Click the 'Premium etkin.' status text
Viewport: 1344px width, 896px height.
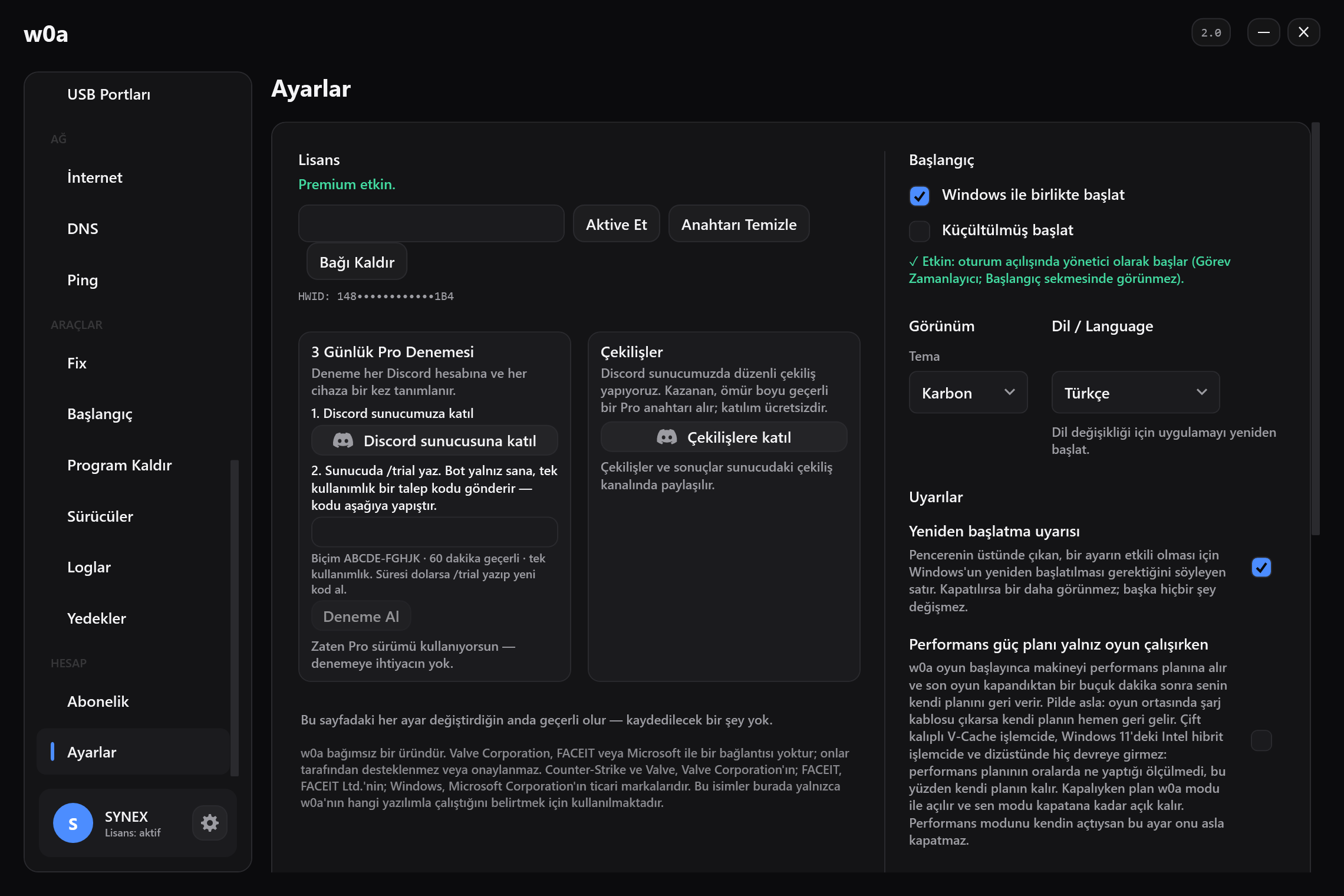pyautogui.click(x=347, y=185)
